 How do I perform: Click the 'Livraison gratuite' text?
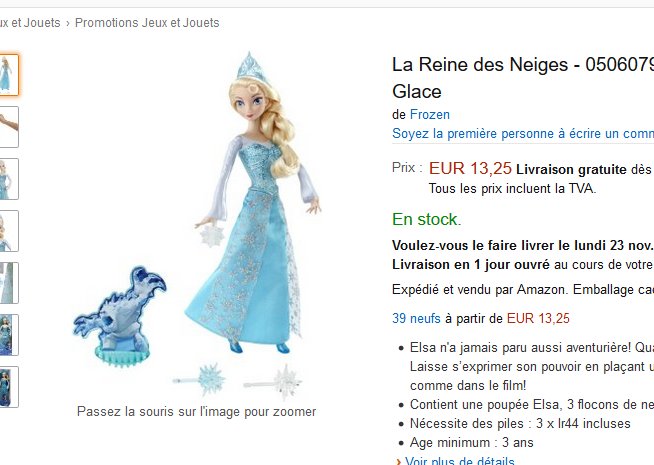(571, 170)
